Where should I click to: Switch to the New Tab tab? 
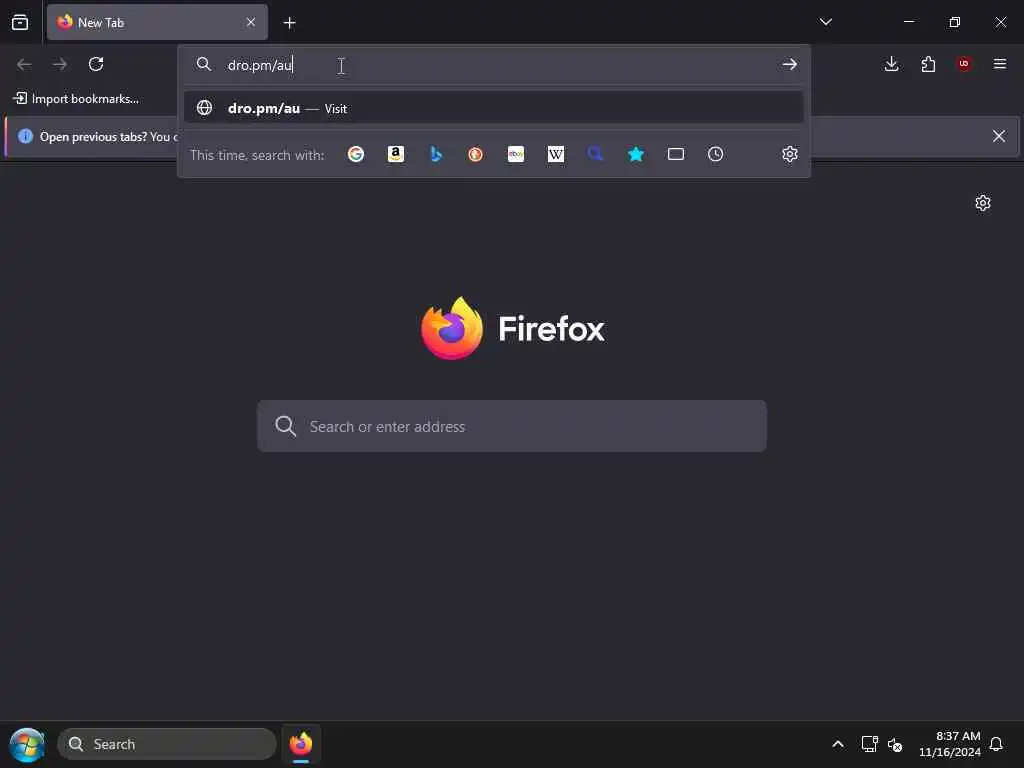pyautogui.click(x=157, y=22)
